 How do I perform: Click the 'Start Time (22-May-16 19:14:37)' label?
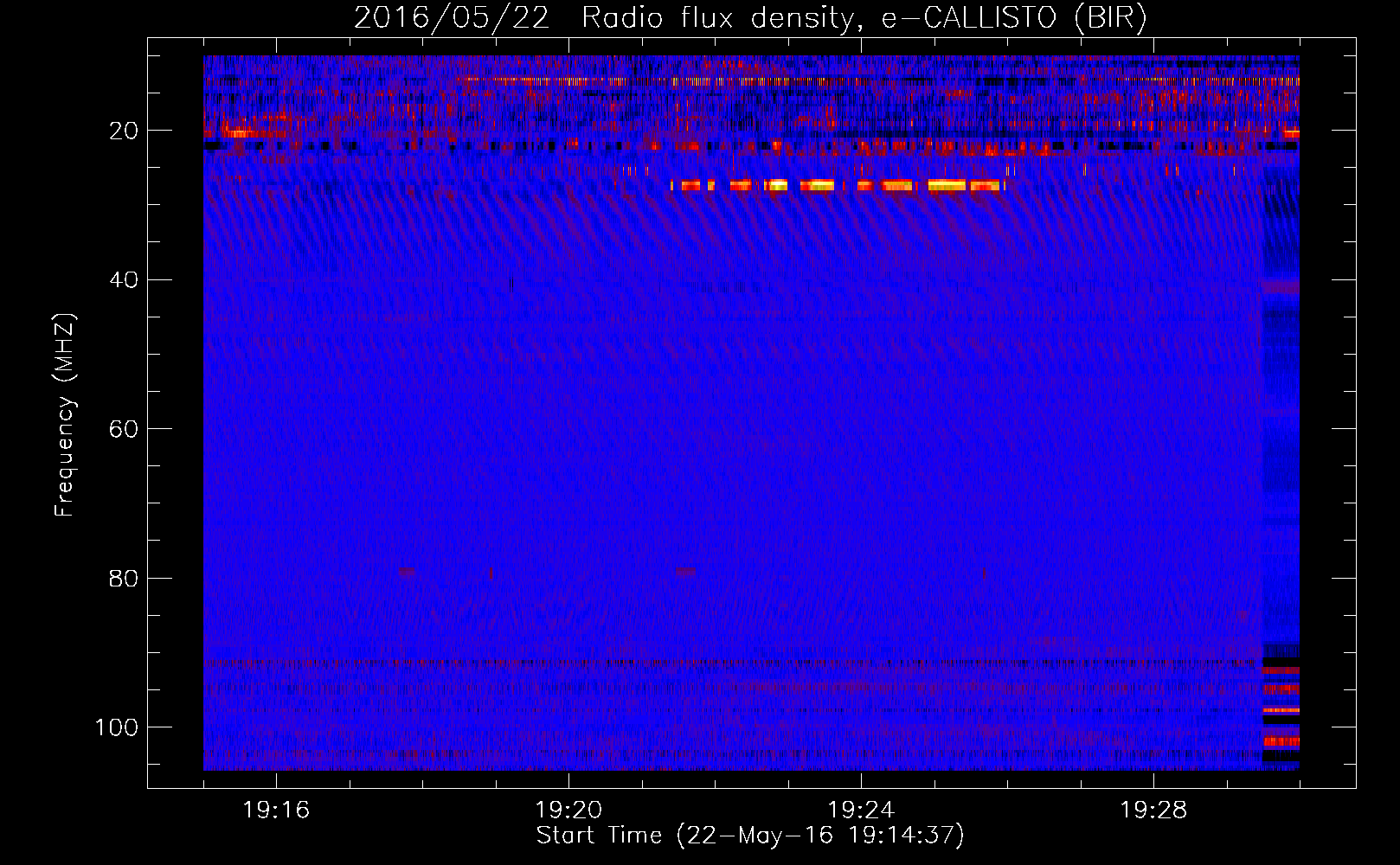pos(750,836)
